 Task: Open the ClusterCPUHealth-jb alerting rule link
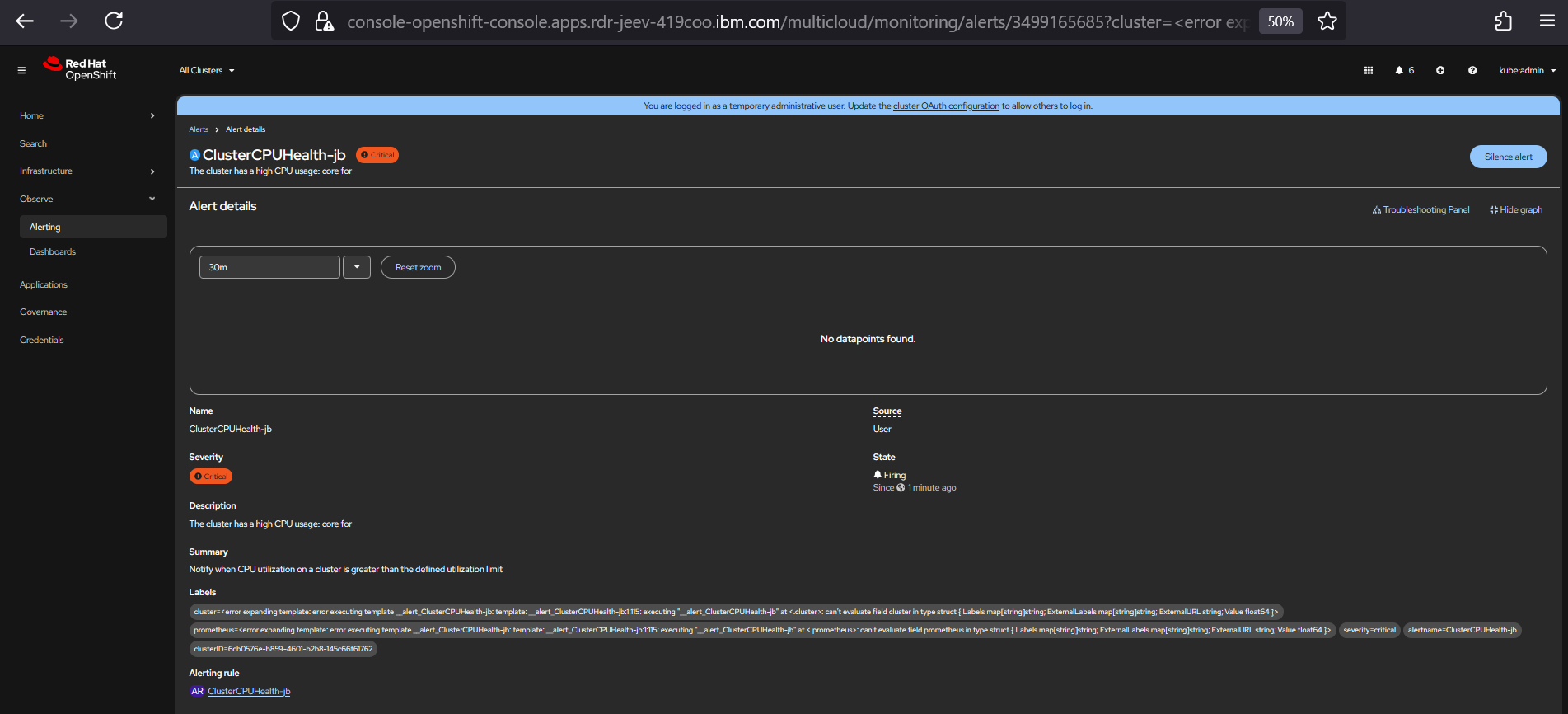pyautogui.click(x=249, y=692)
